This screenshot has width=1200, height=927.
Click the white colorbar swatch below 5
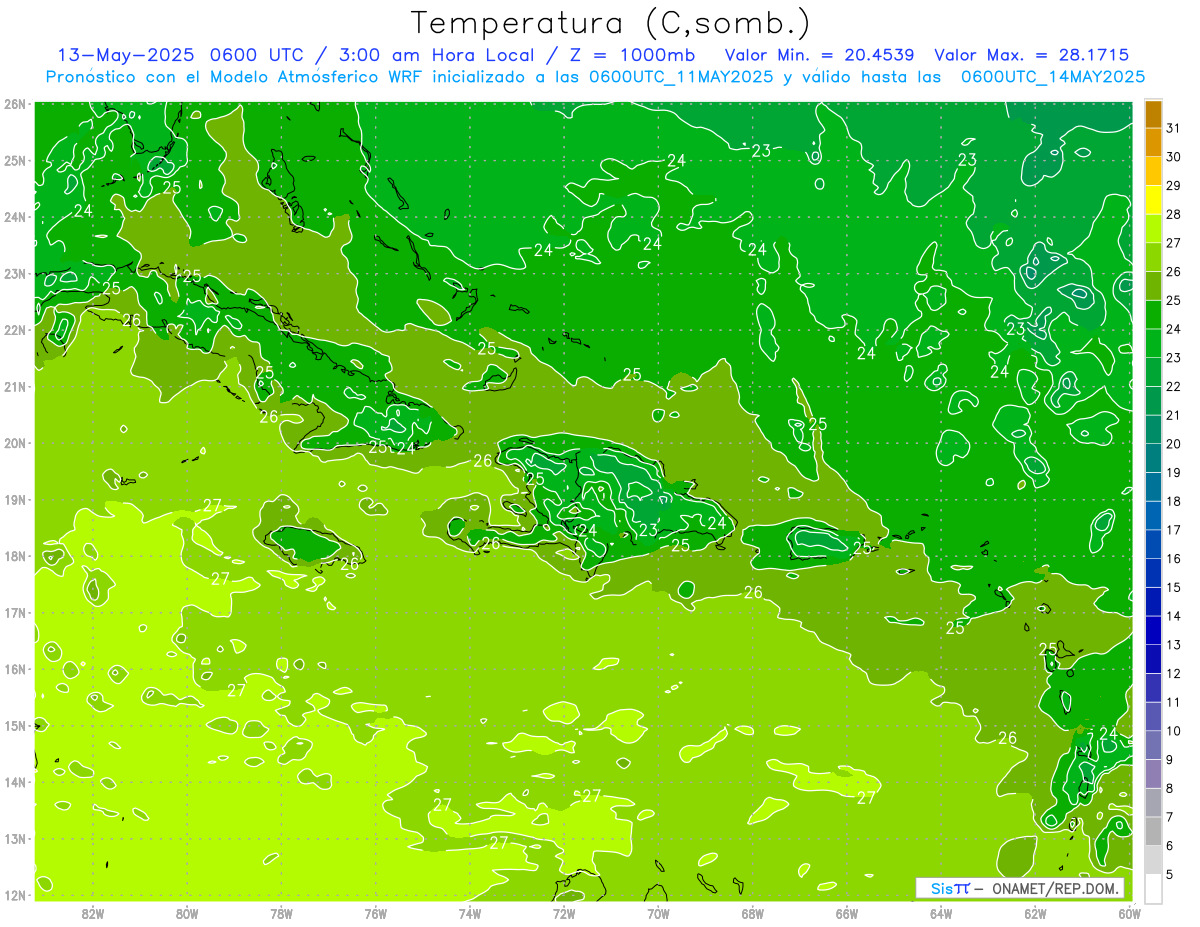click(1153, 888)
